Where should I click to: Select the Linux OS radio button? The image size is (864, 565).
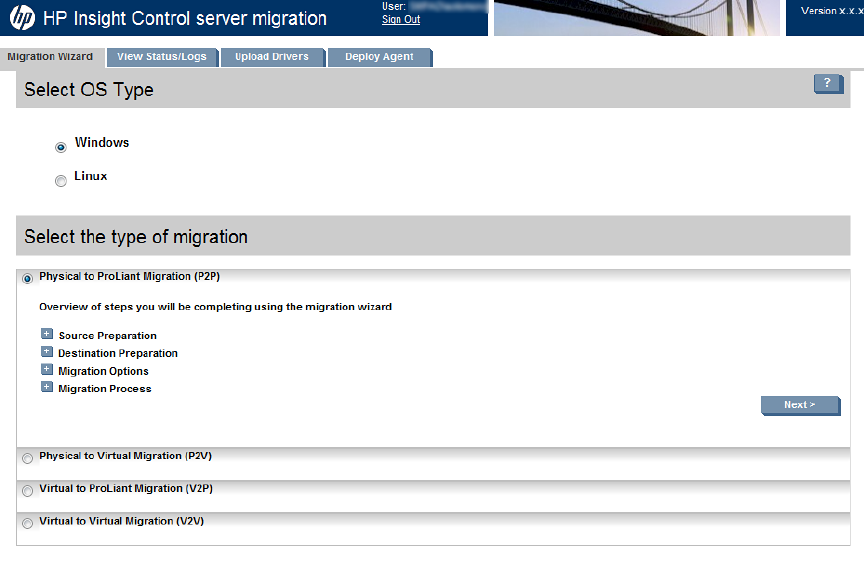pos(61,181)
